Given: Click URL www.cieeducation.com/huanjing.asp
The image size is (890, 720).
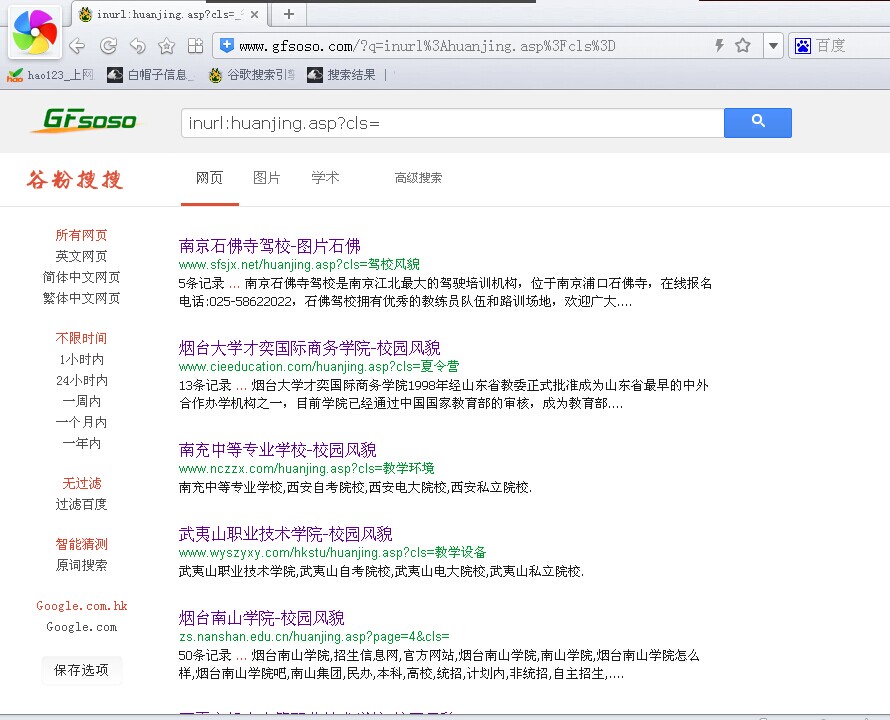Looking at the screenshot, I should [318, 366].
